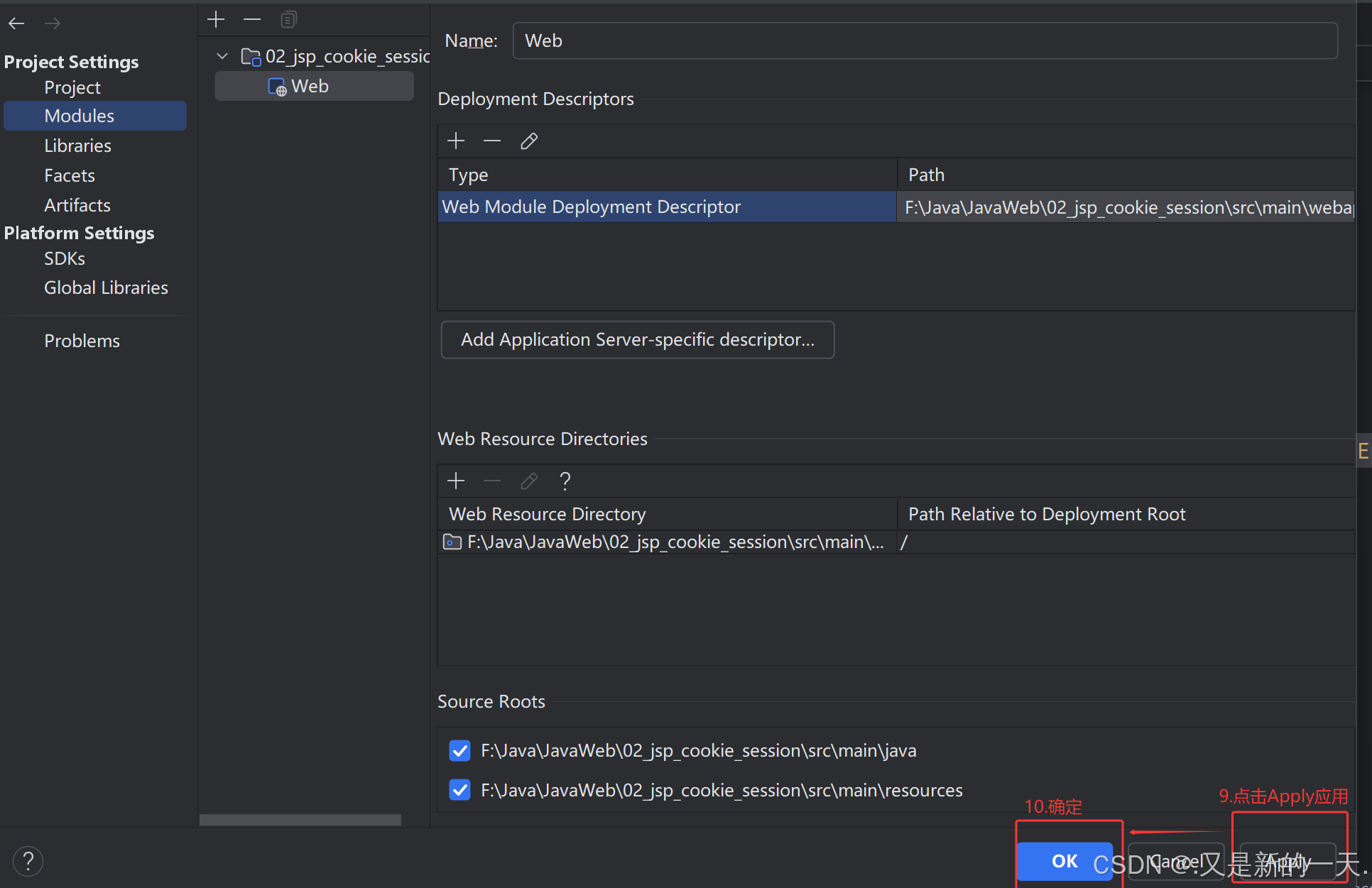Viewport: 1372px width, 888px height.
Task: Click Add Application Server-specific descriptor button
Action: click(637, 339)
